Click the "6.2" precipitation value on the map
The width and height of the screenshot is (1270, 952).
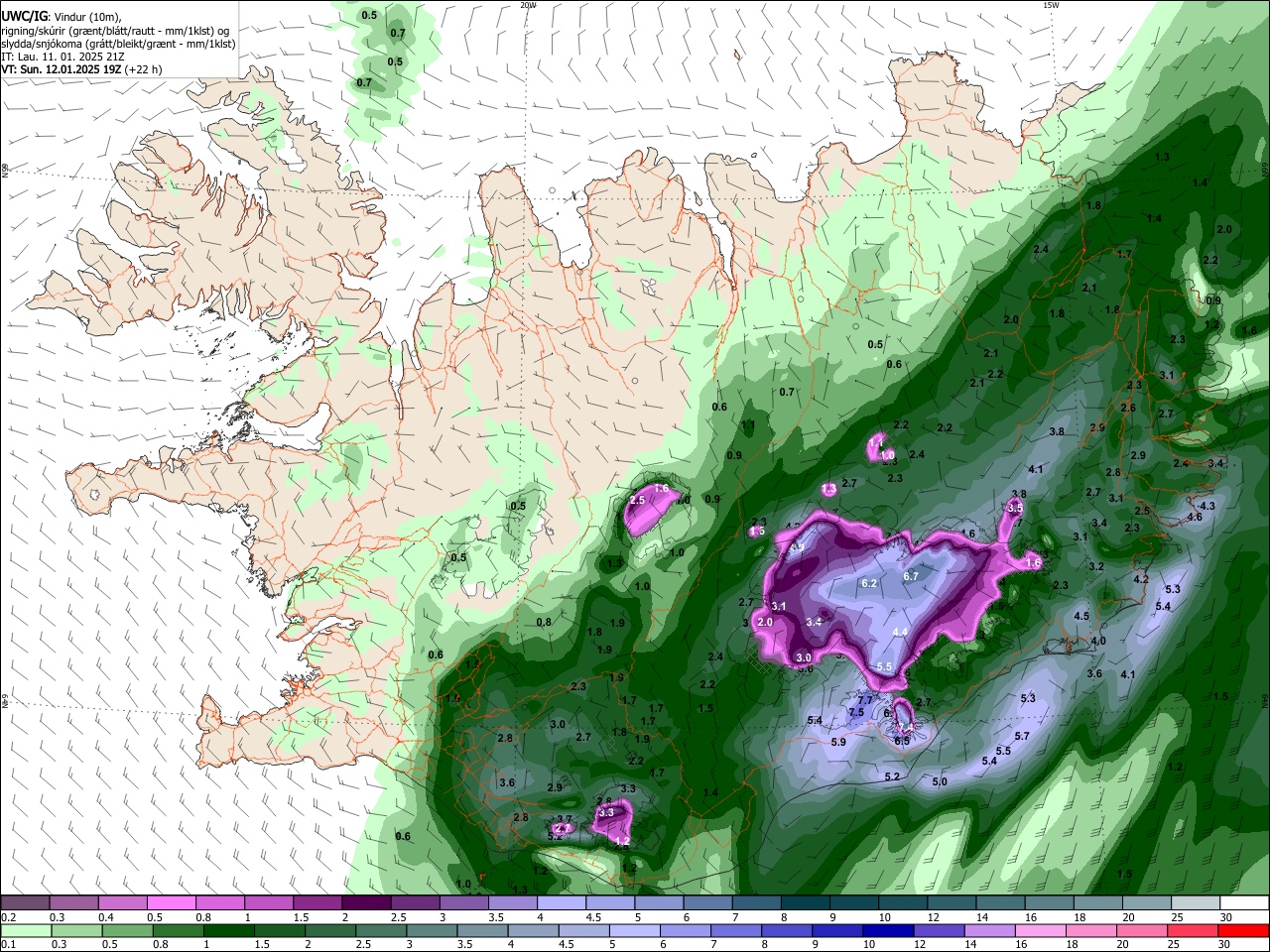[869, 583]
